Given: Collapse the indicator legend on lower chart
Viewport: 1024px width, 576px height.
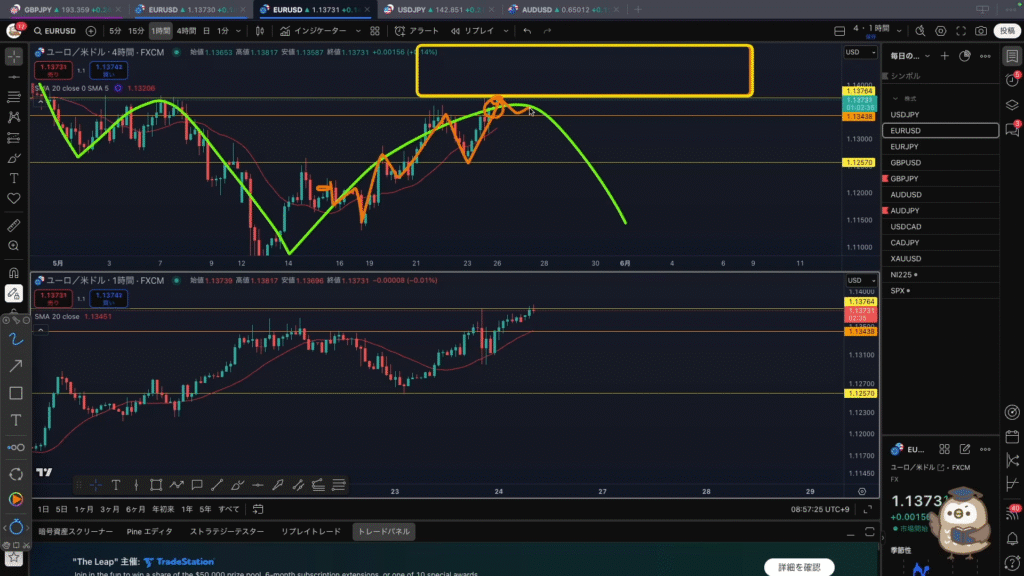Looking at the screenshot, I should tap(40, 330).
